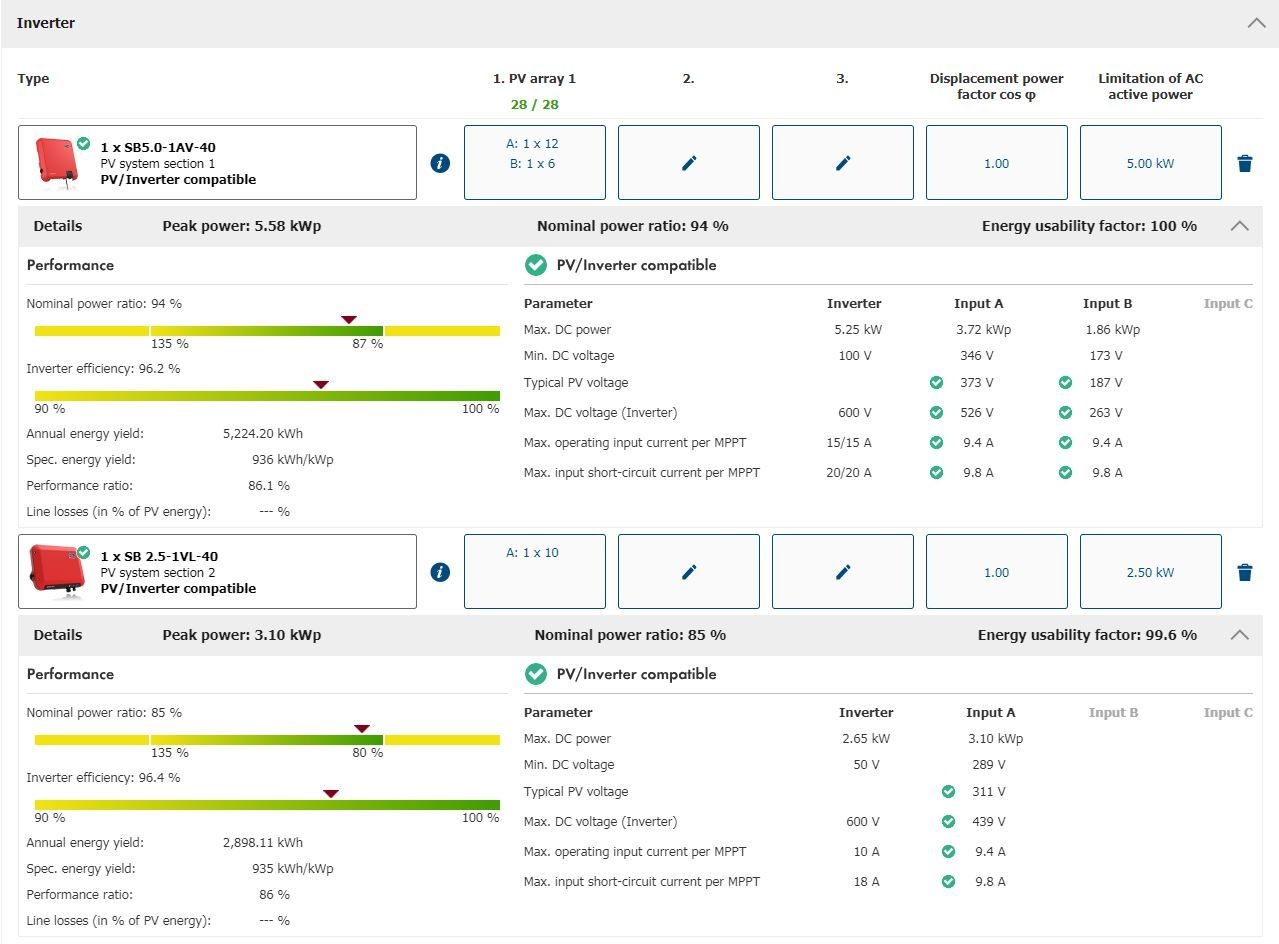Select the SB 2.5-1VL-40 inverter card
Image resolution: width=1279 pixels, height=944 pixels.
click(217, 572)
